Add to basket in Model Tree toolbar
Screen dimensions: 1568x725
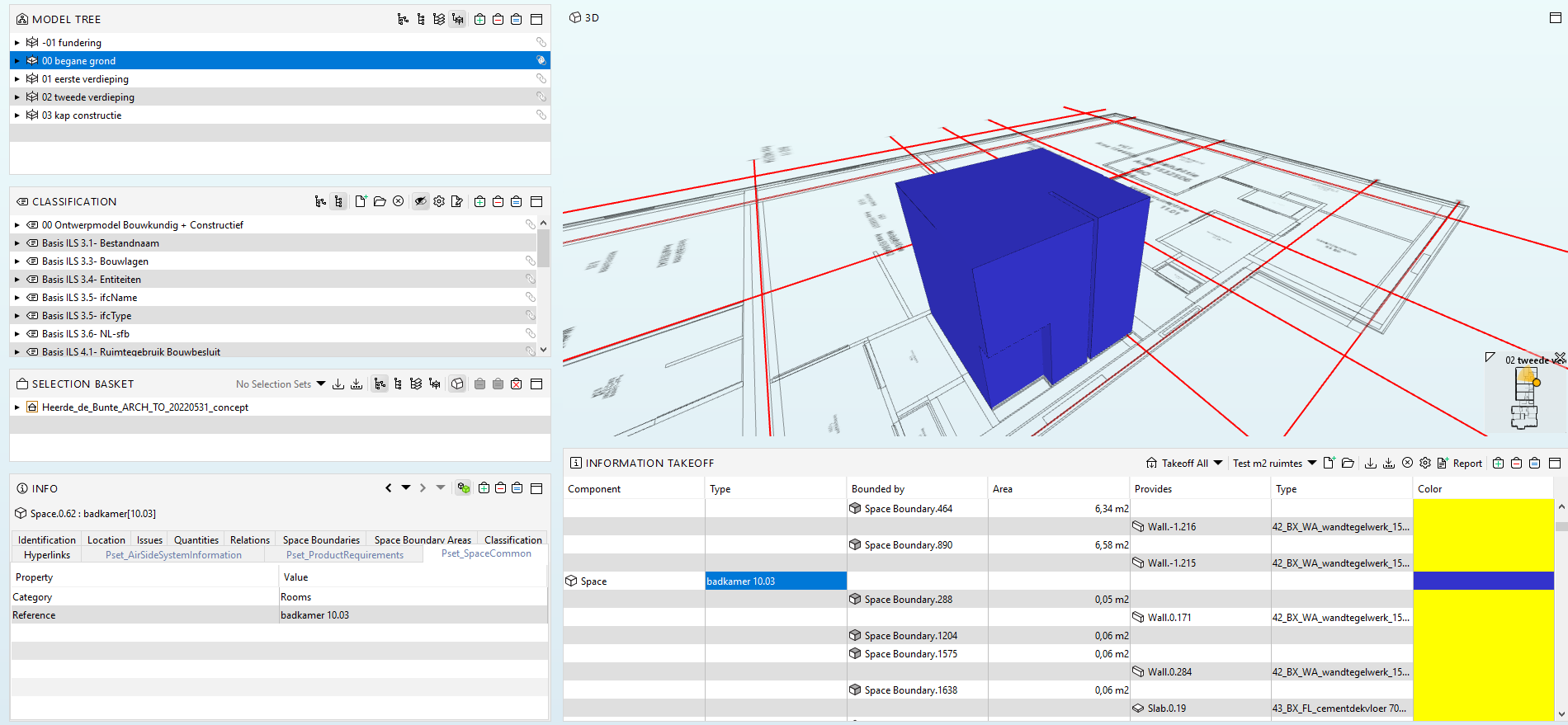(x=479, y=19)
